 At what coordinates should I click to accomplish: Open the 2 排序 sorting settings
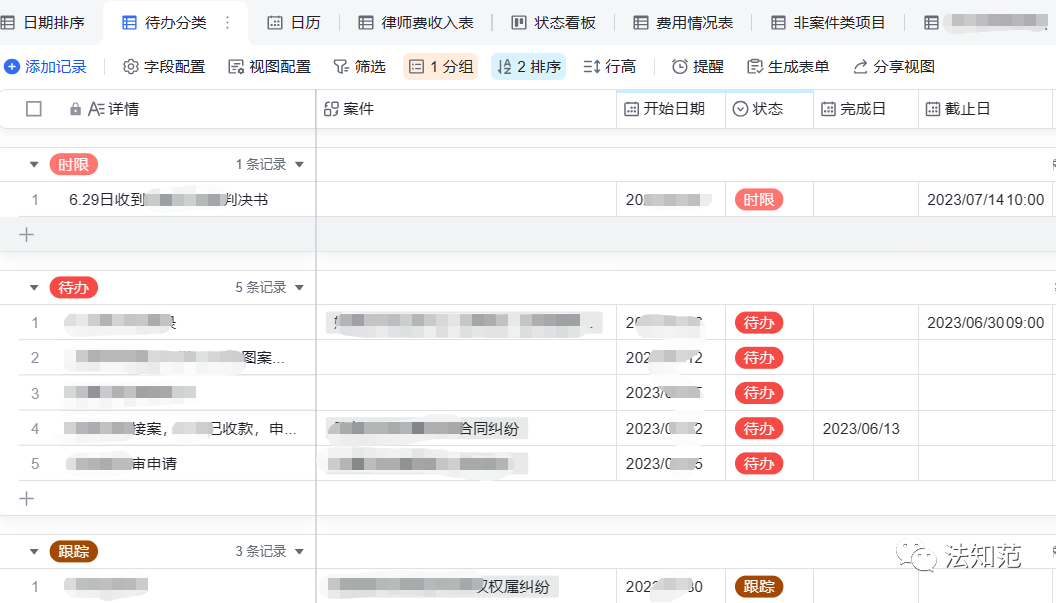[528, 66]
